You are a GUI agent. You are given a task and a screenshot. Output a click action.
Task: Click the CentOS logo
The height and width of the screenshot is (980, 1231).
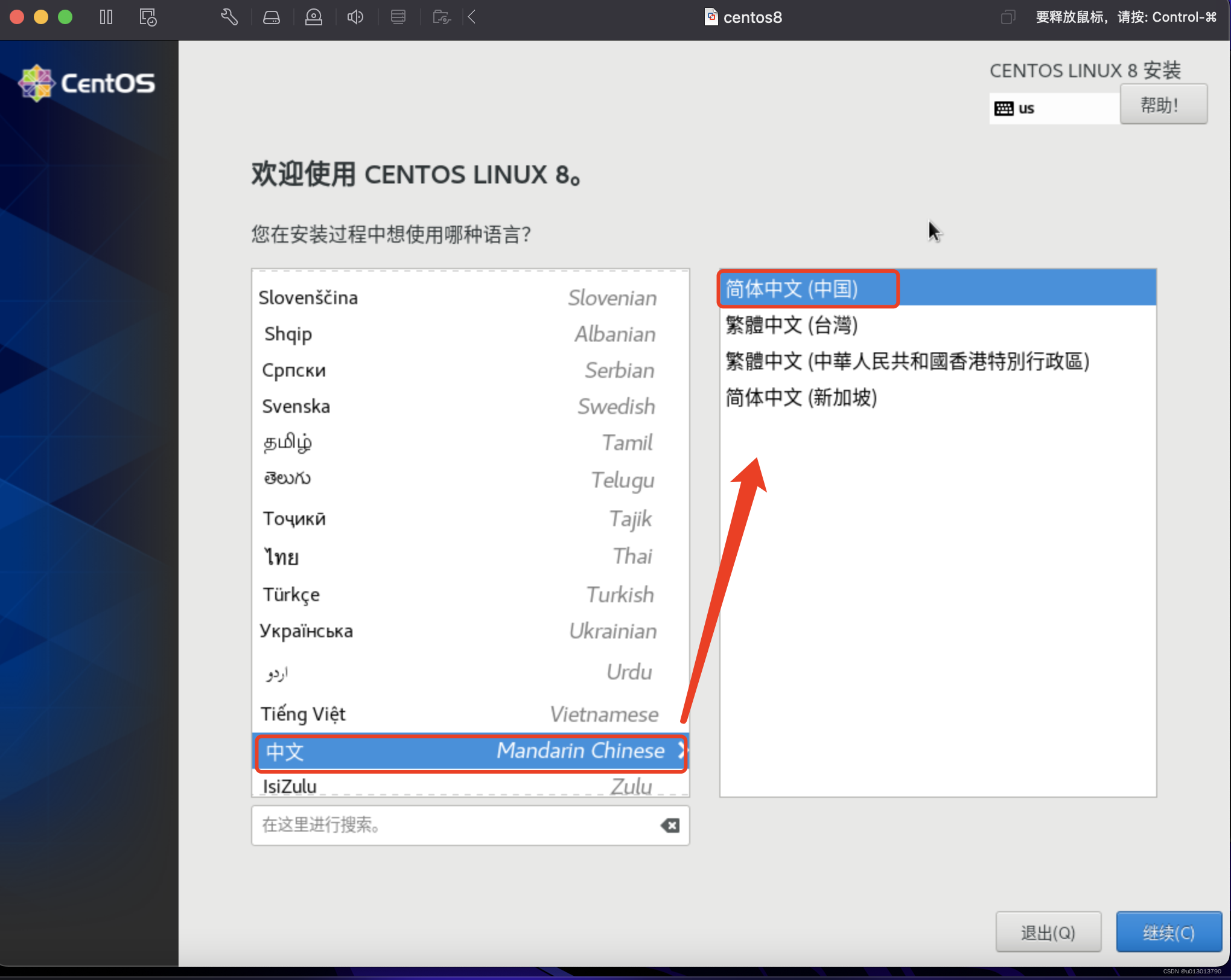point(87,83)
